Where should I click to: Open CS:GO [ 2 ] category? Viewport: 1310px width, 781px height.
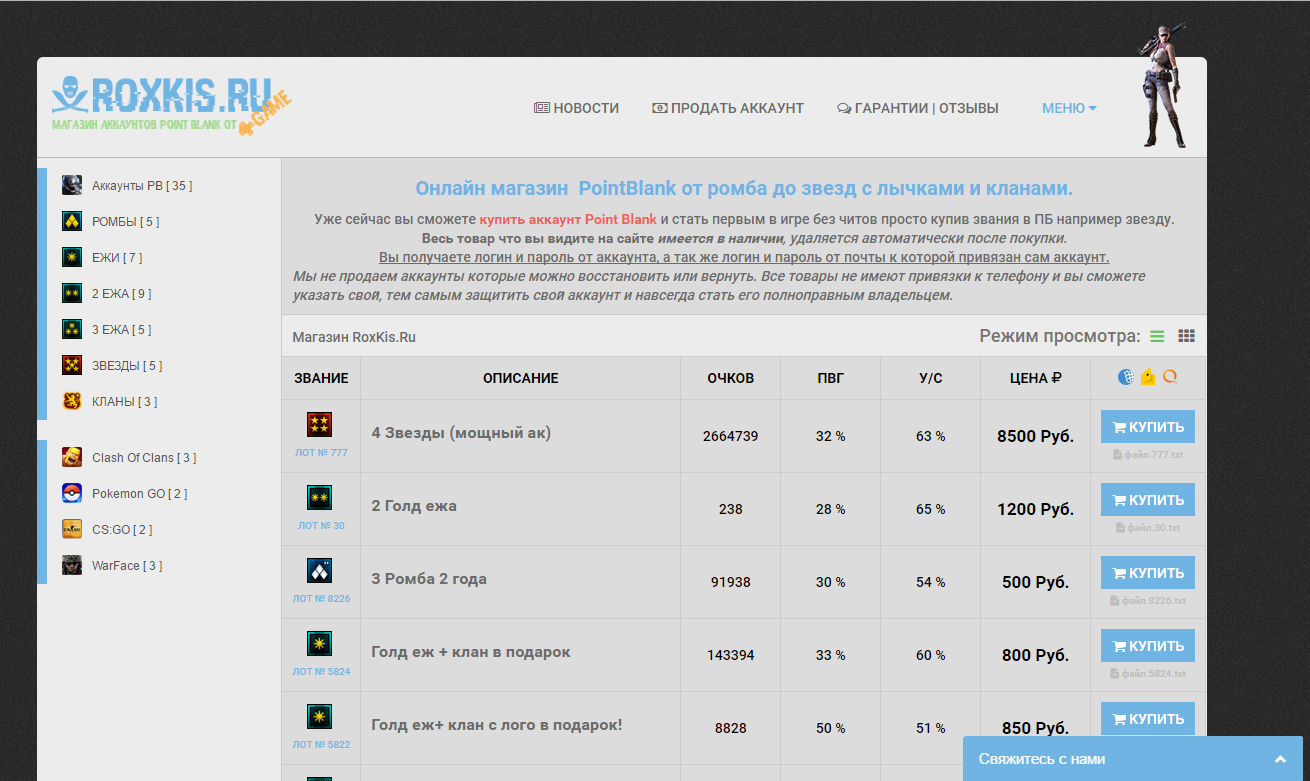(x=122, y=529)
